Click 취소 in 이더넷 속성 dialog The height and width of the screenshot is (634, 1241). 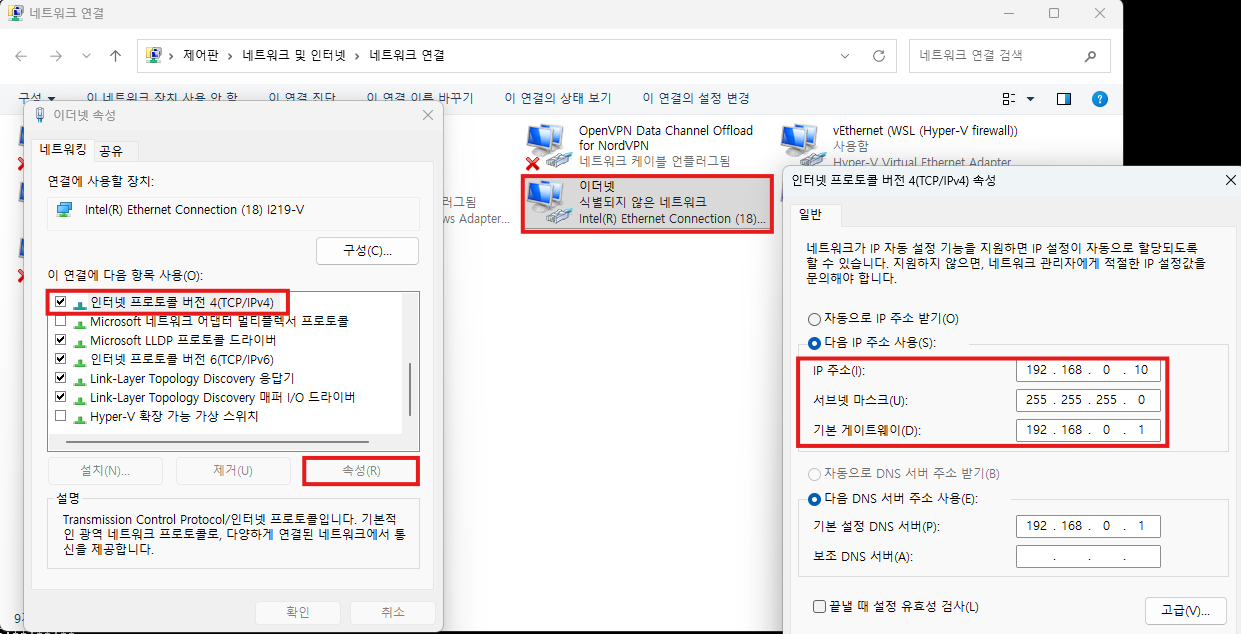(393, 612)
